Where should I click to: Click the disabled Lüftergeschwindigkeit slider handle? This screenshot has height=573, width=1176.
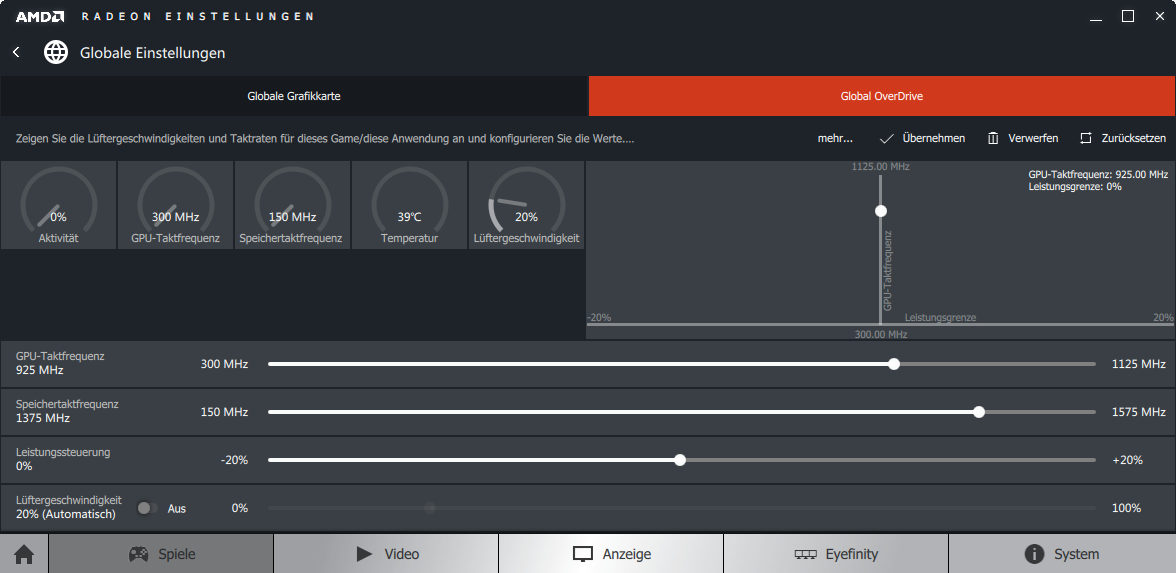coord(430,508)
